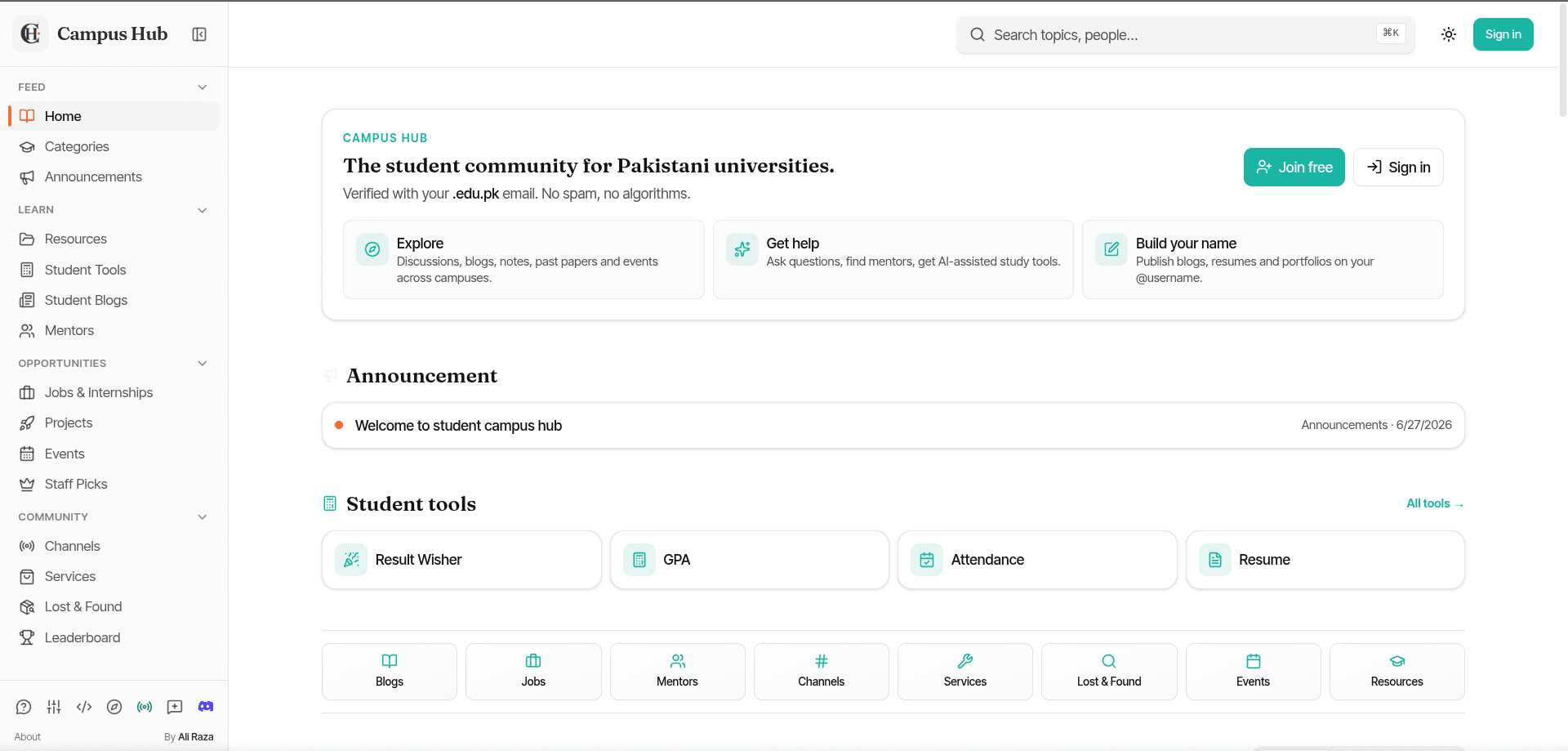Open Jobs & Internships in the sidebar
This screenshot has width=1568, height=751.
114,392
